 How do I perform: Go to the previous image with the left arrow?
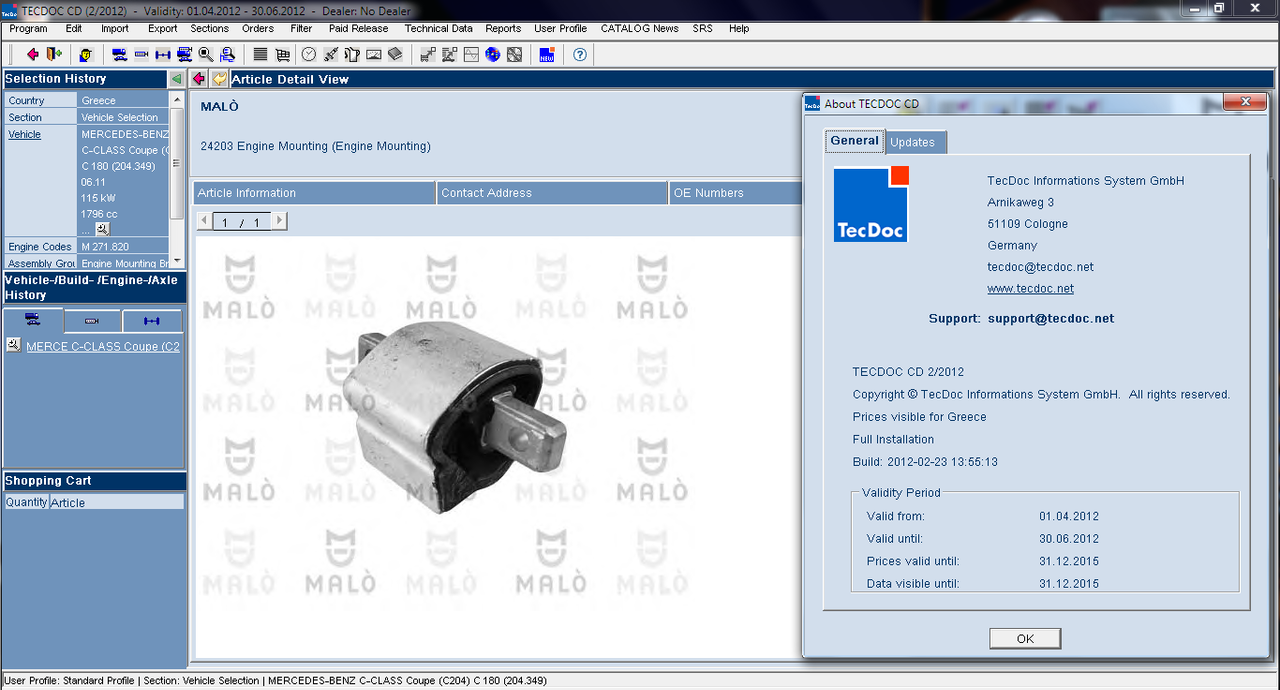pos(205,221)
